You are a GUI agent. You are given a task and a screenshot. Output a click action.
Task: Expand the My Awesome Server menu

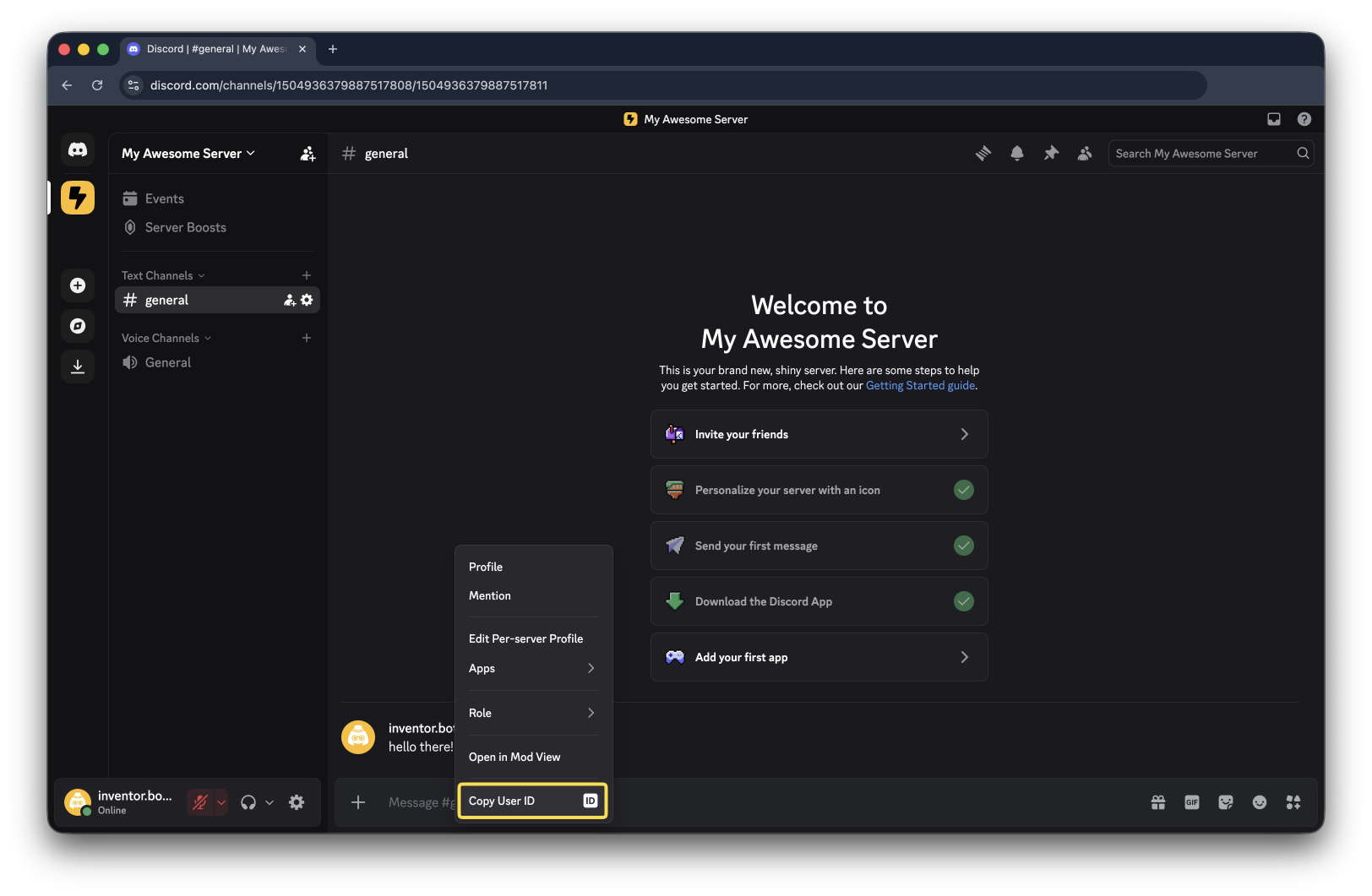[x=188, y=154]
